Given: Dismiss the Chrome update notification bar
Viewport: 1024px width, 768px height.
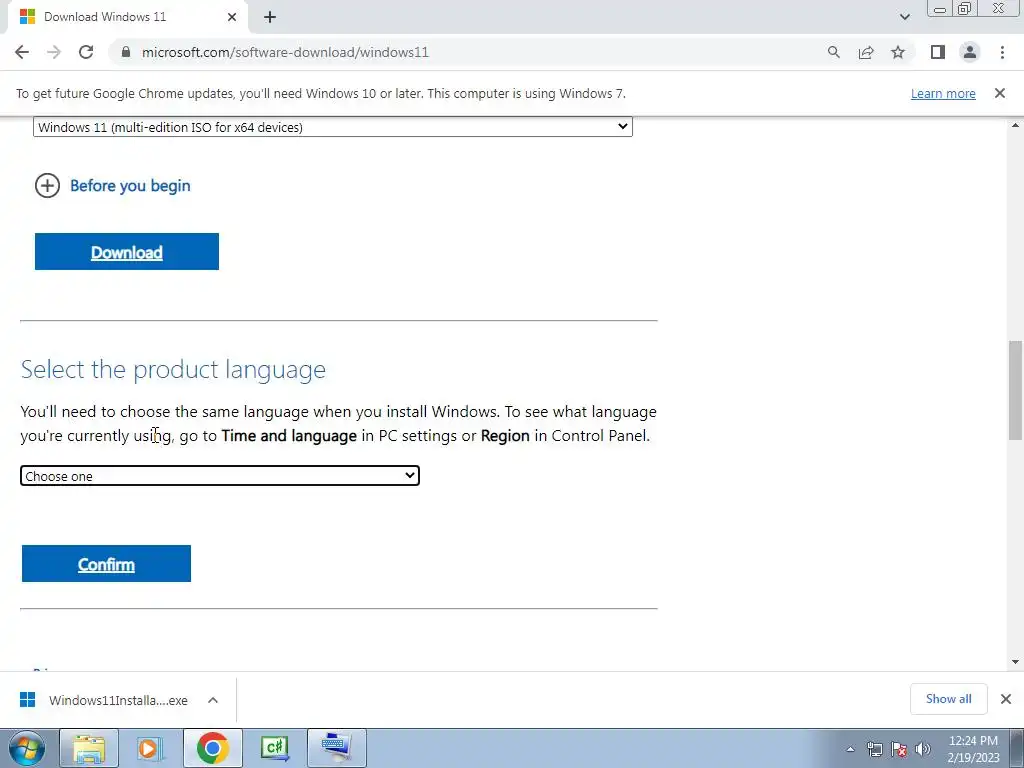Looking at the screenshot, I should [x=1000, y=93].
